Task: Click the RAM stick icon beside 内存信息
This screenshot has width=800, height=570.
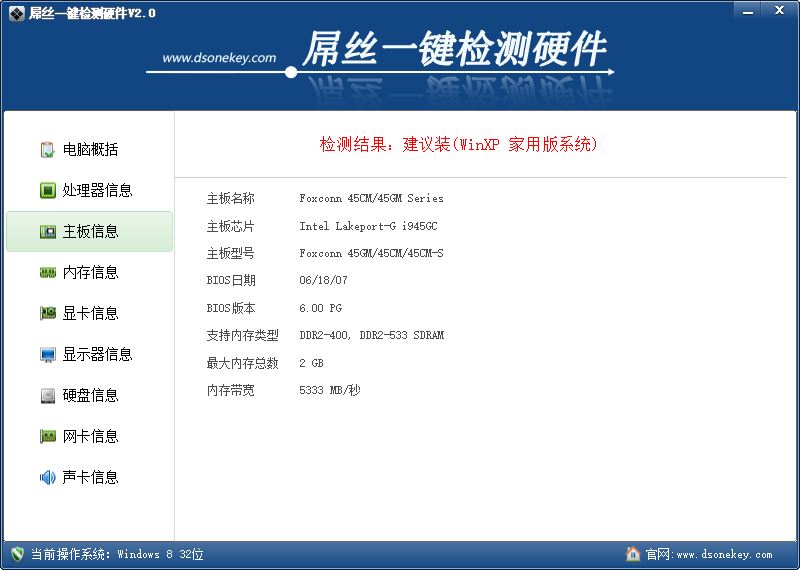Action: [47, 272]
